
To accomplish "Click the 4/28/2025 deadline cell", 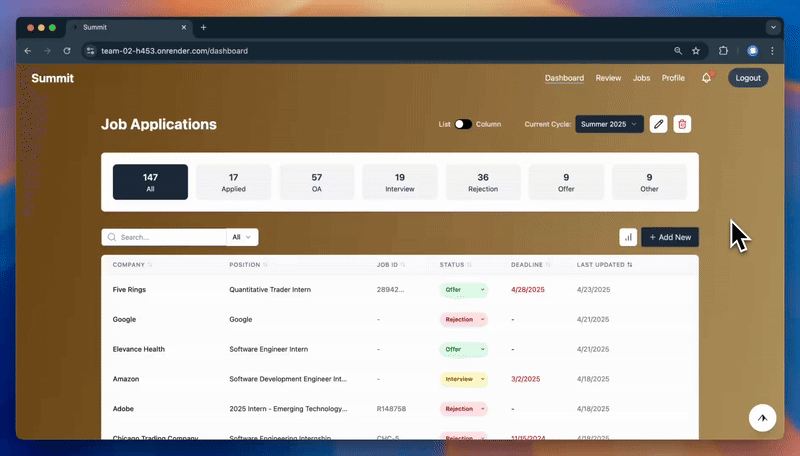I will coord(528,290).
